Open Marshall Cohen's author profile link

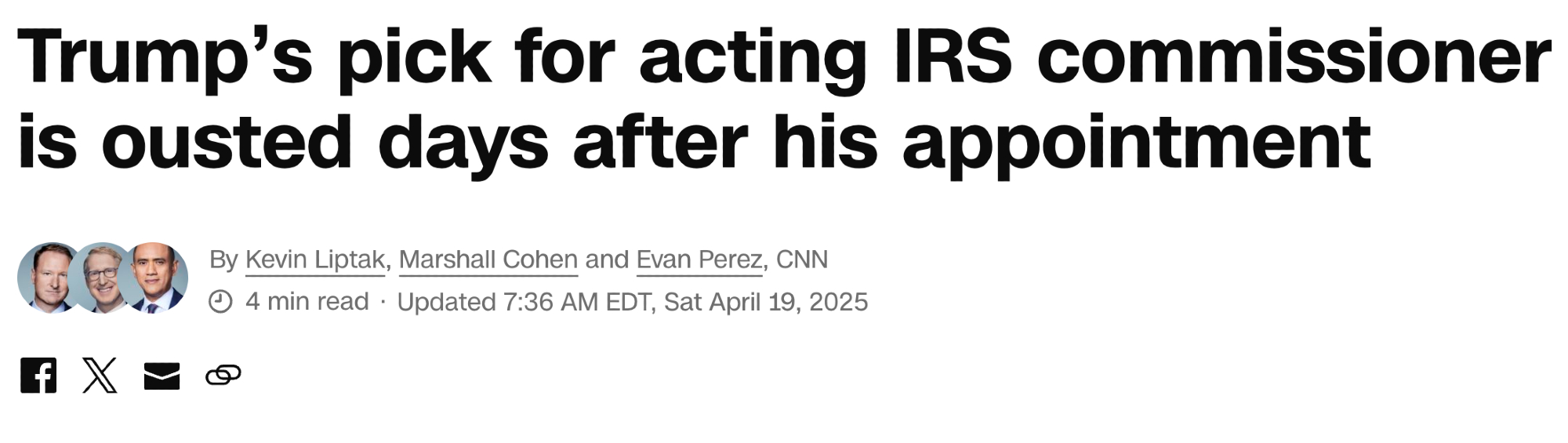point(488,260)
